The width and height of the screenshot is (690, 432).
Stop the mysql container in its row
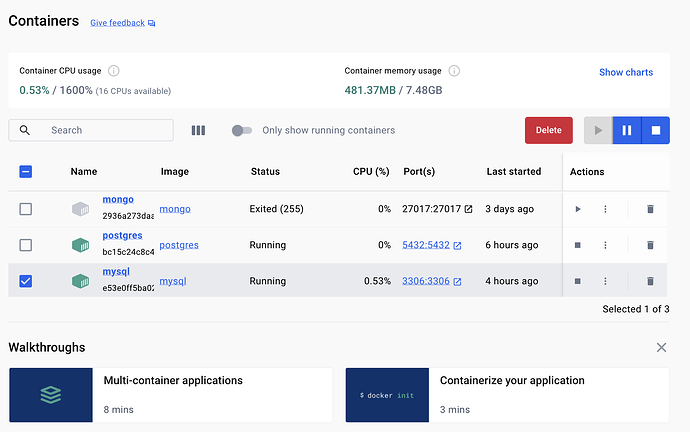point(578,281)
